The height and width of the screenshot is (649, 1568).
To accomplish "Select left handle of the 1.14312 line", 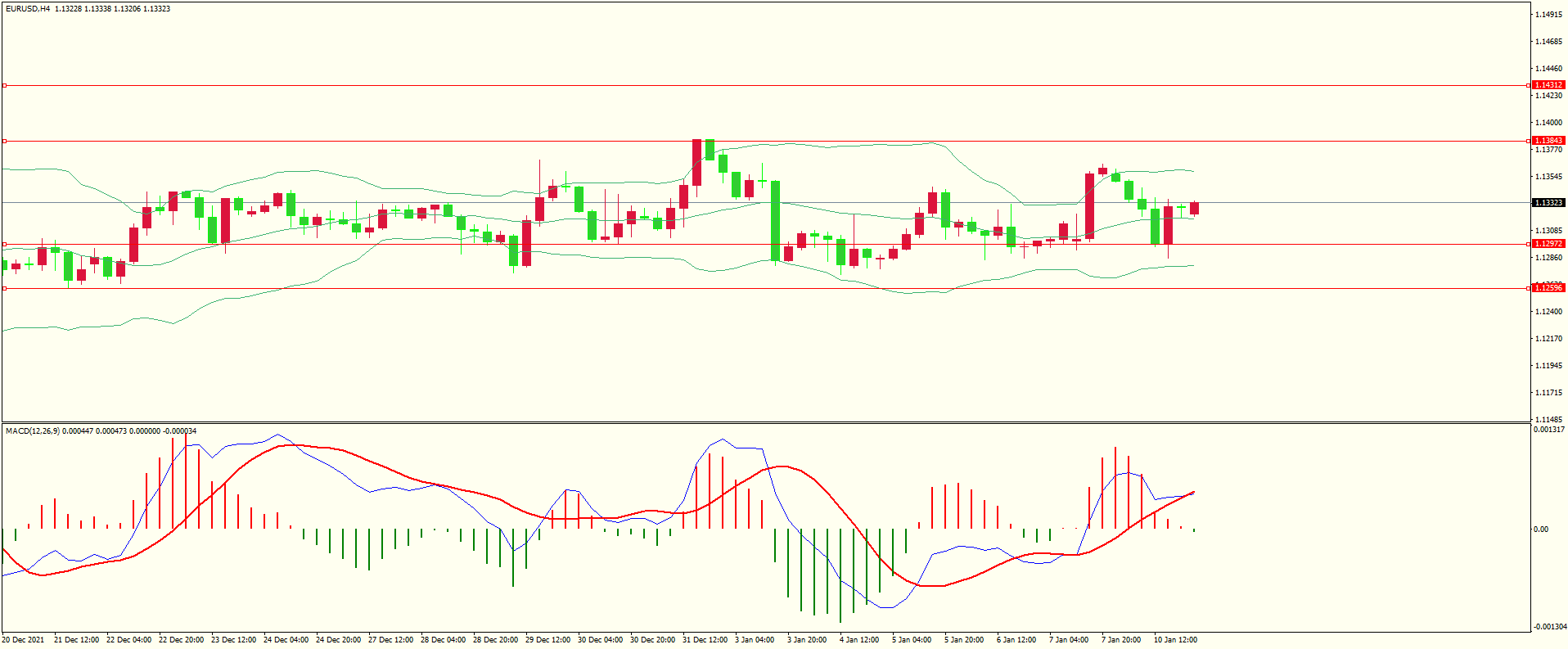I will 4,85.
